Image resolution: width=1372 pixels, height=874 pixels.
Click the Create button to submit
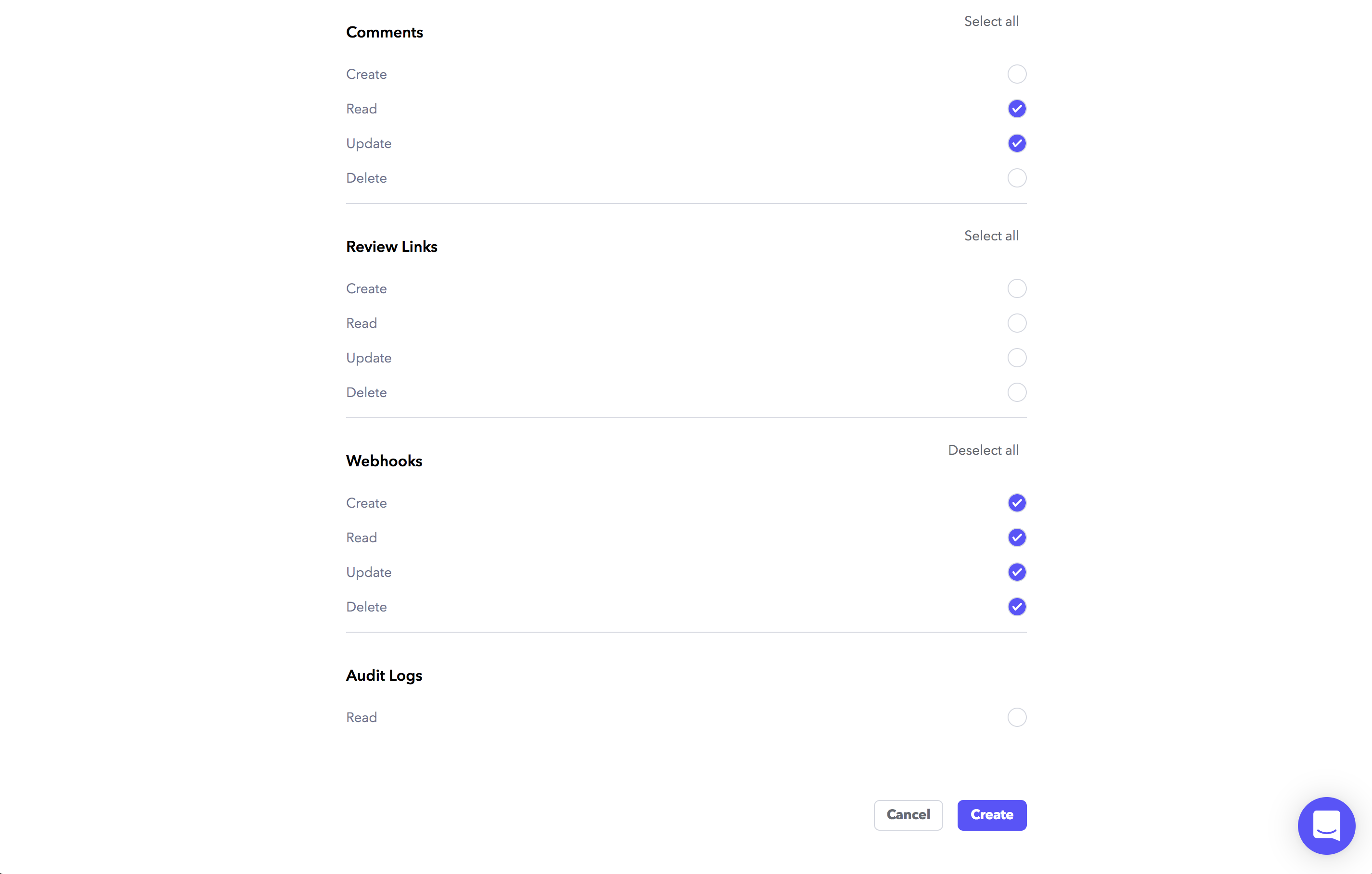[x=991, y=815]
